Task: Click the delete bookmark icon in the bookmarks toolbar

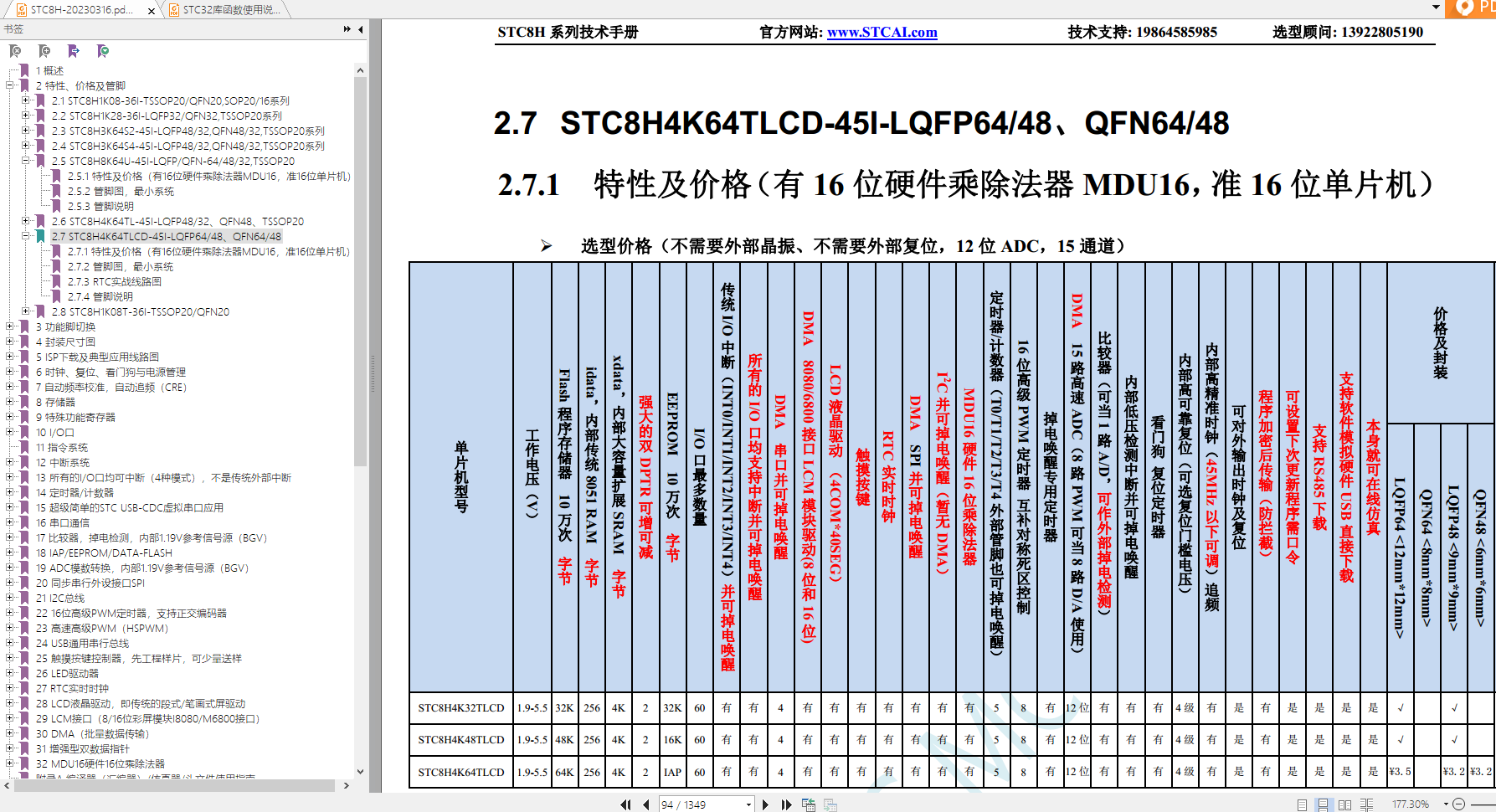Action: click(15, 51)
